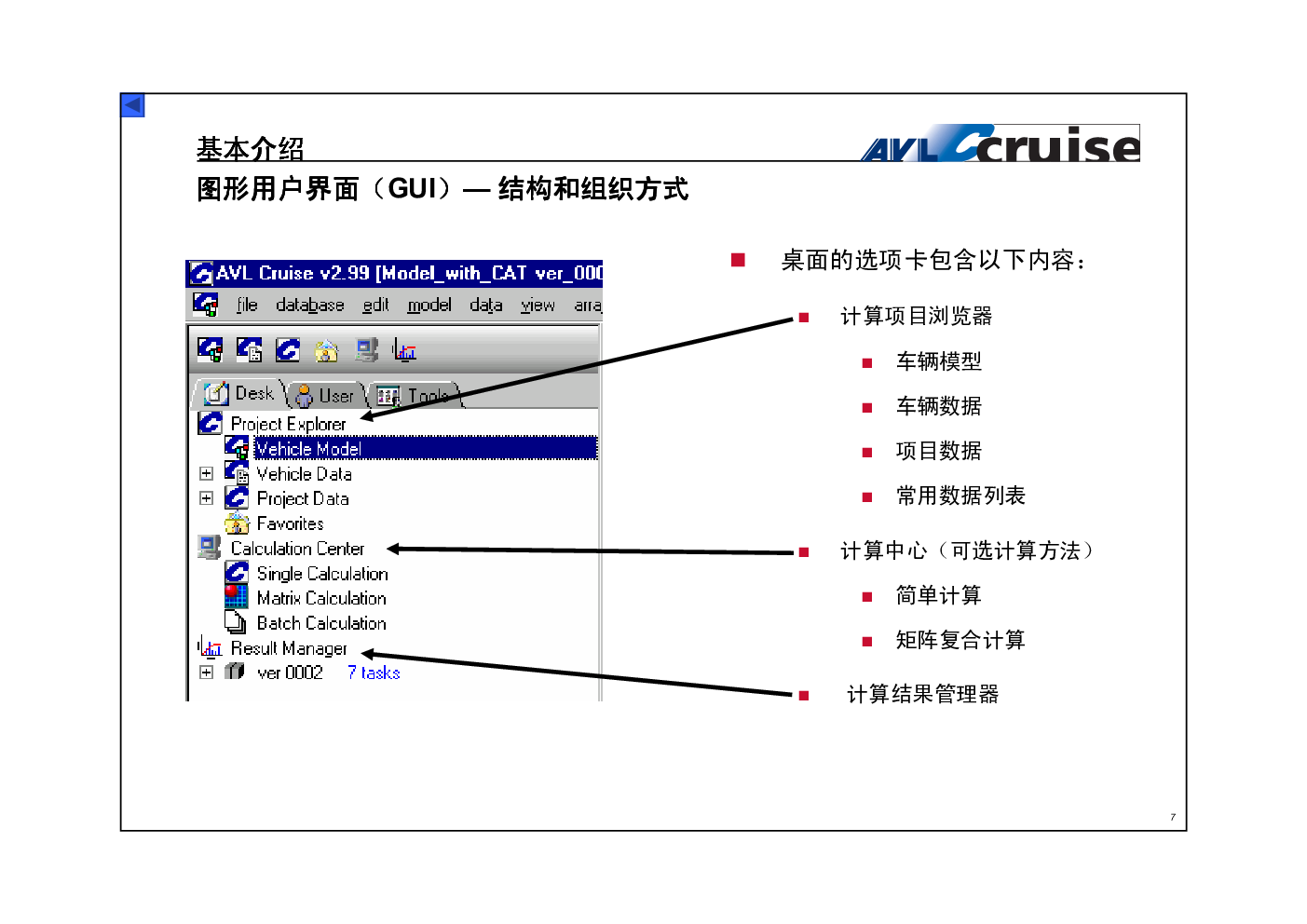Click the AVL Cruise title bar app icon
The image size is (1307, 924).
(201, 273)
